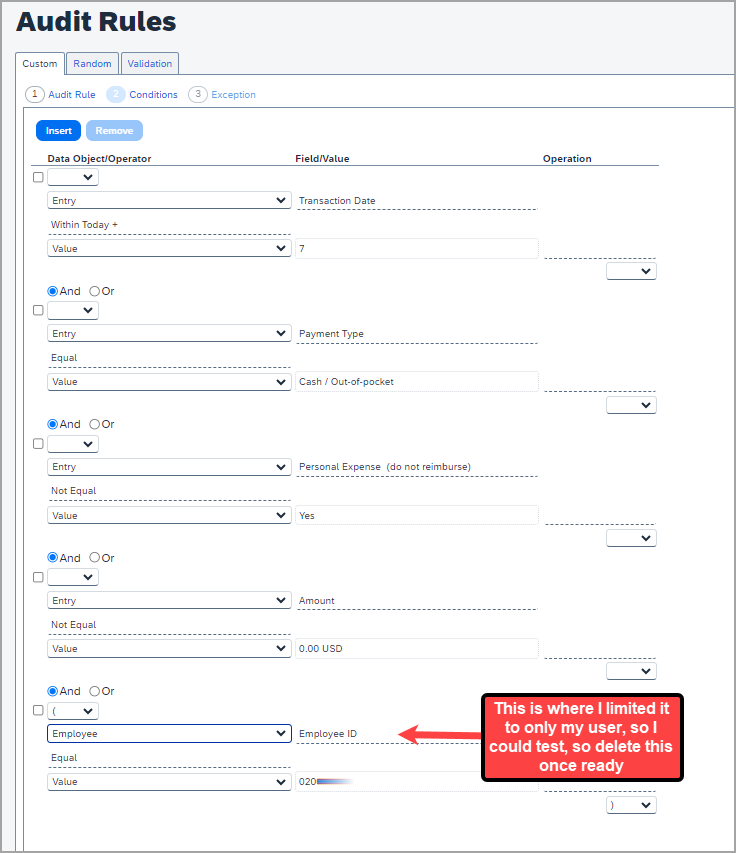The width and height of the screenshot is (736, 853).
Task: Click the Payment Type field label
Action: point(331,334)
